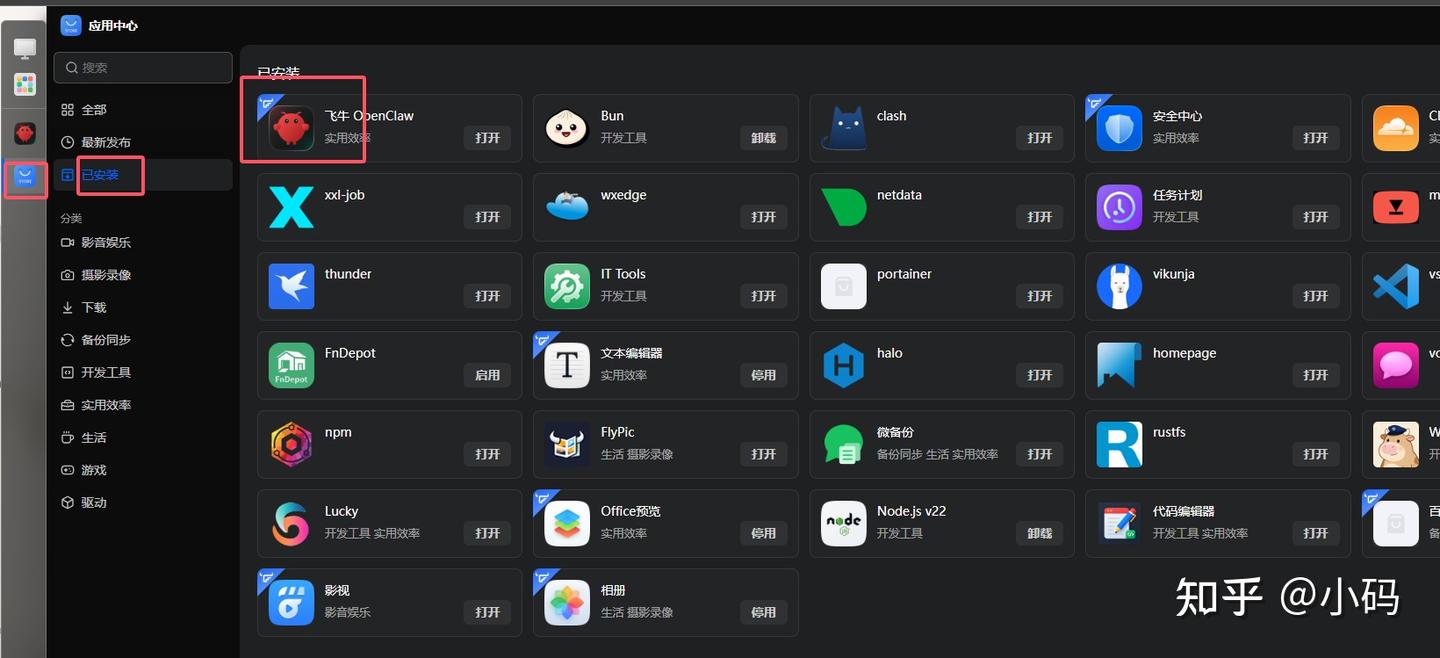
Task: Click the netdata green icon
Action: (x=843, y=207)
